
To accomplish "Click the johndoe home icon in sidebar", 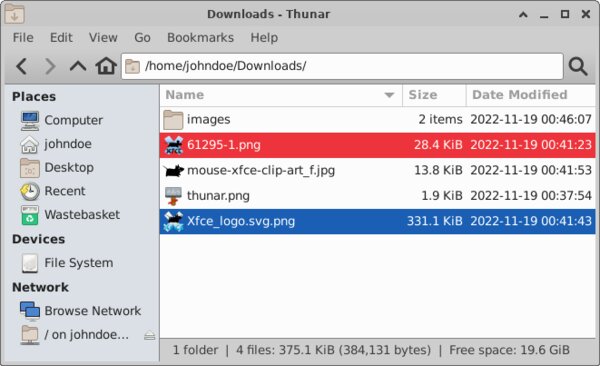I will [x=29, y=144].
